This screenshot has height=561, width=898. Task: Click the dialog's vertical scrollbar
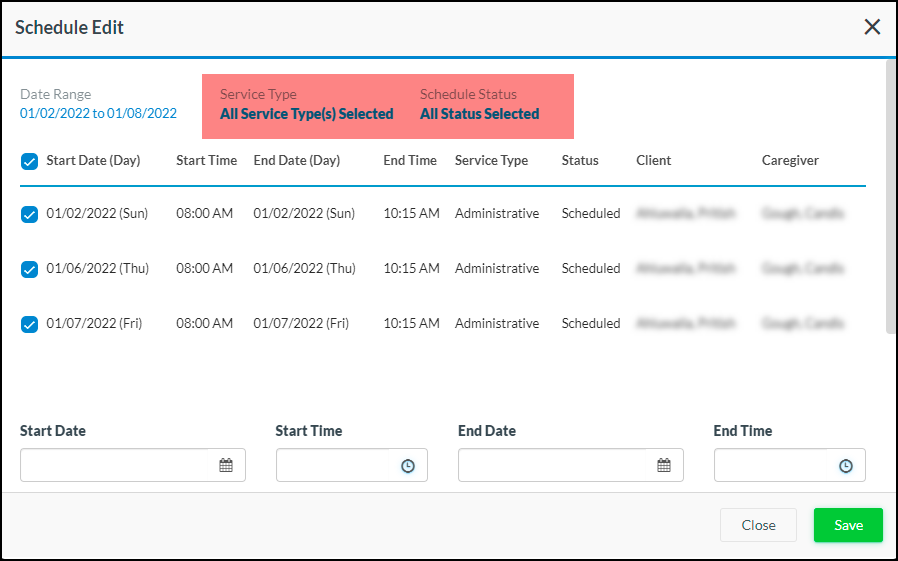pyautogui.click(x=890, y=200)
